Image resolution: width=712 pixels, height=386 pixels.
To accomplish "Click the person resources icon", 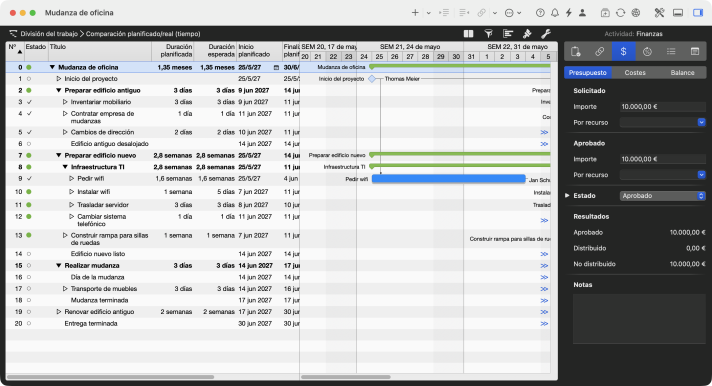I will (x=582, y=13).
